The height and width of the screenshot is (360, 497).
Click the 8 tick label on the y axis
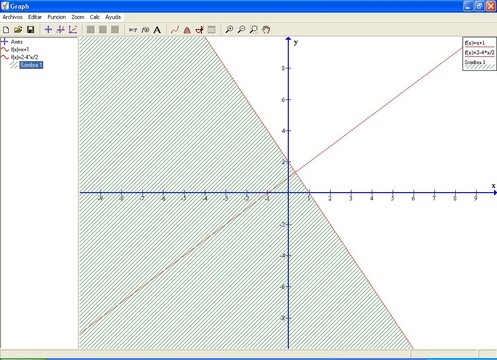283,68
